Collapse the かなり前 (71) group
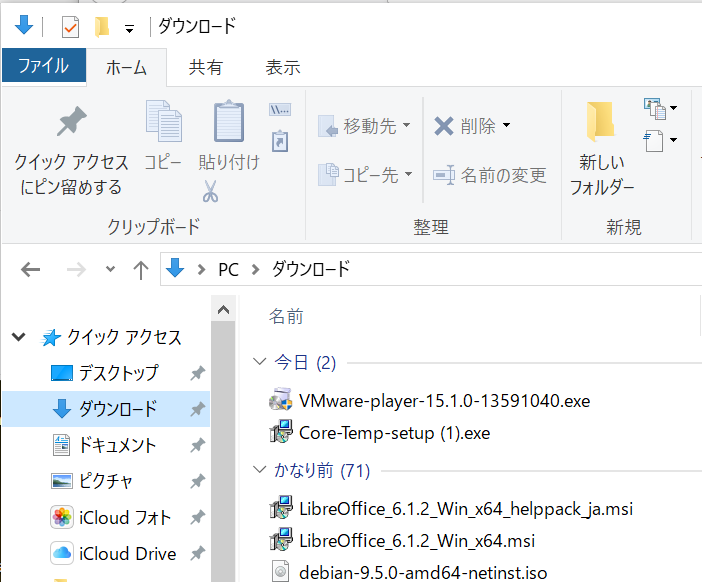The height and width of the screenshot is (582, 702). (260, 470)
